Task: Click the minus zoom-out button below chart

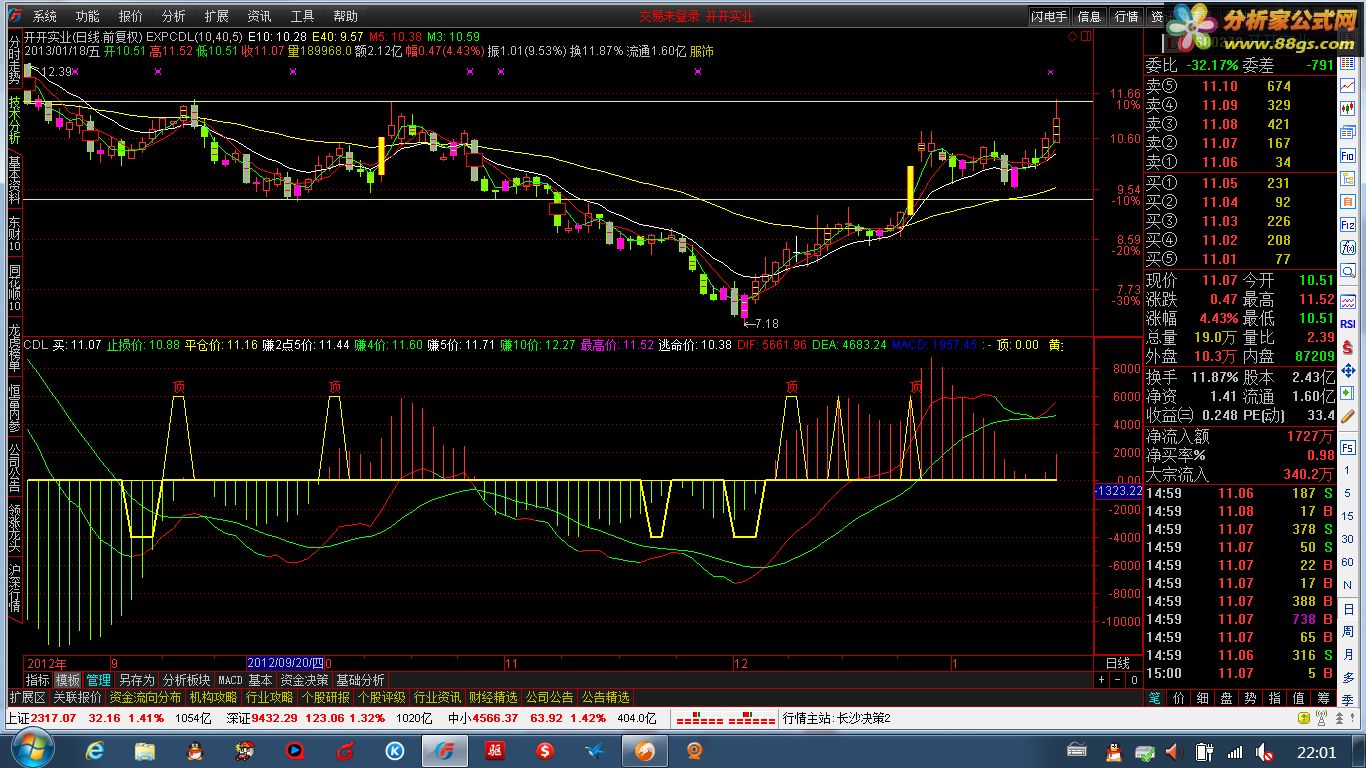Action: [x=1118, y=680]
